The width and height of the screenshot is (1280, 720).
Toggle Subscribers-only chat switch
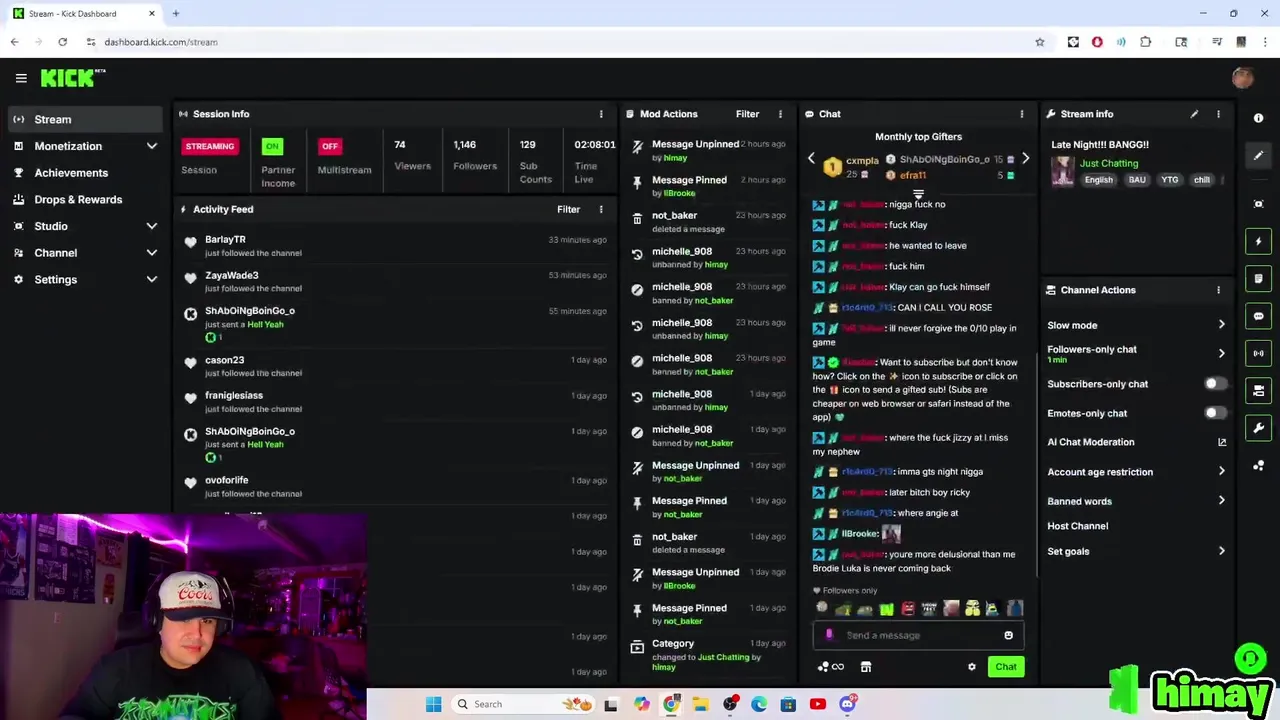1214,384
